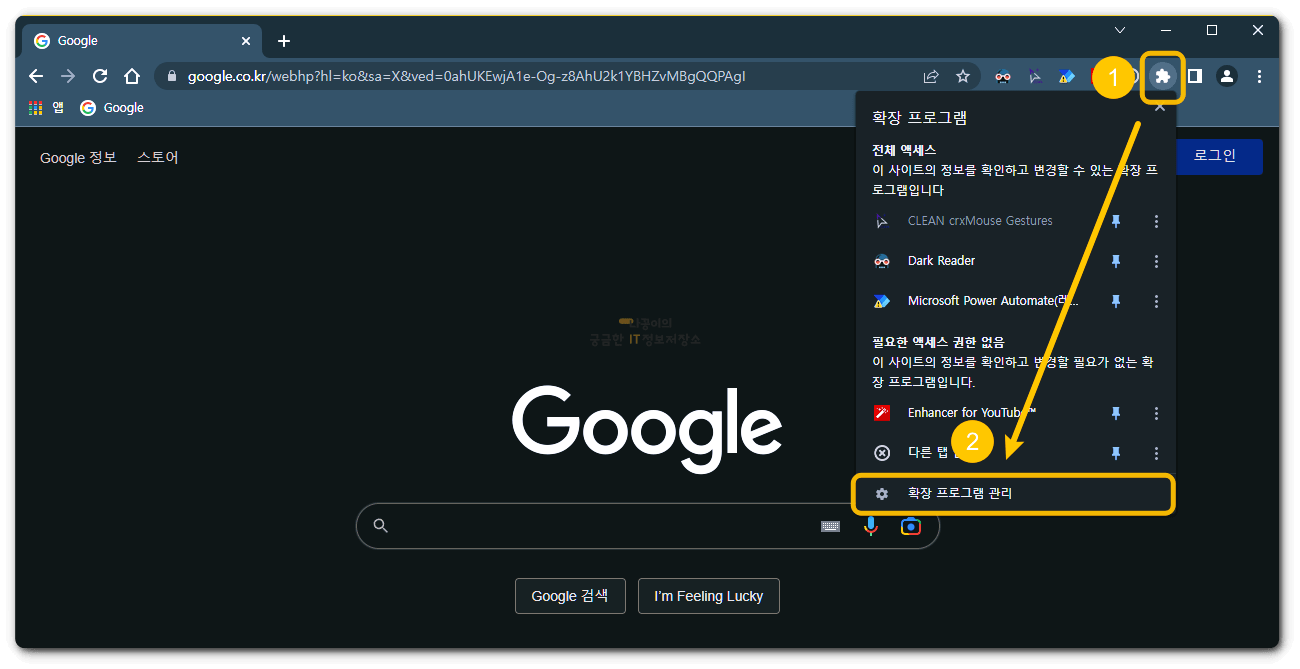Open the Extensions puzzle piece icon
The width and height of the screenshot is (1300, 669).
(x=1162, y=76)
